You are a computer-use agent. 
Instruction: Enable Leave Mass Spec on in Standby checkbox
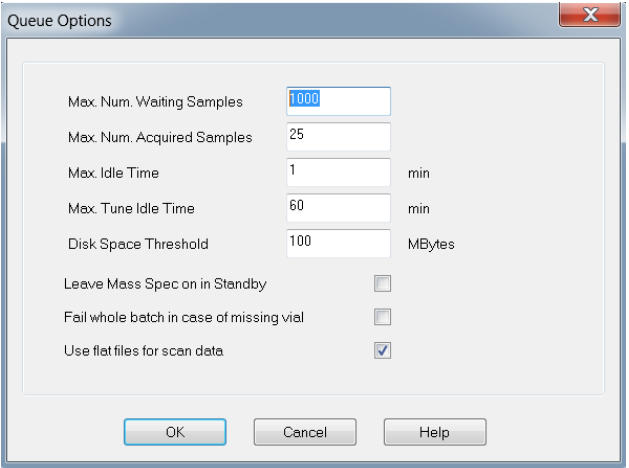(x=382, y=284)
